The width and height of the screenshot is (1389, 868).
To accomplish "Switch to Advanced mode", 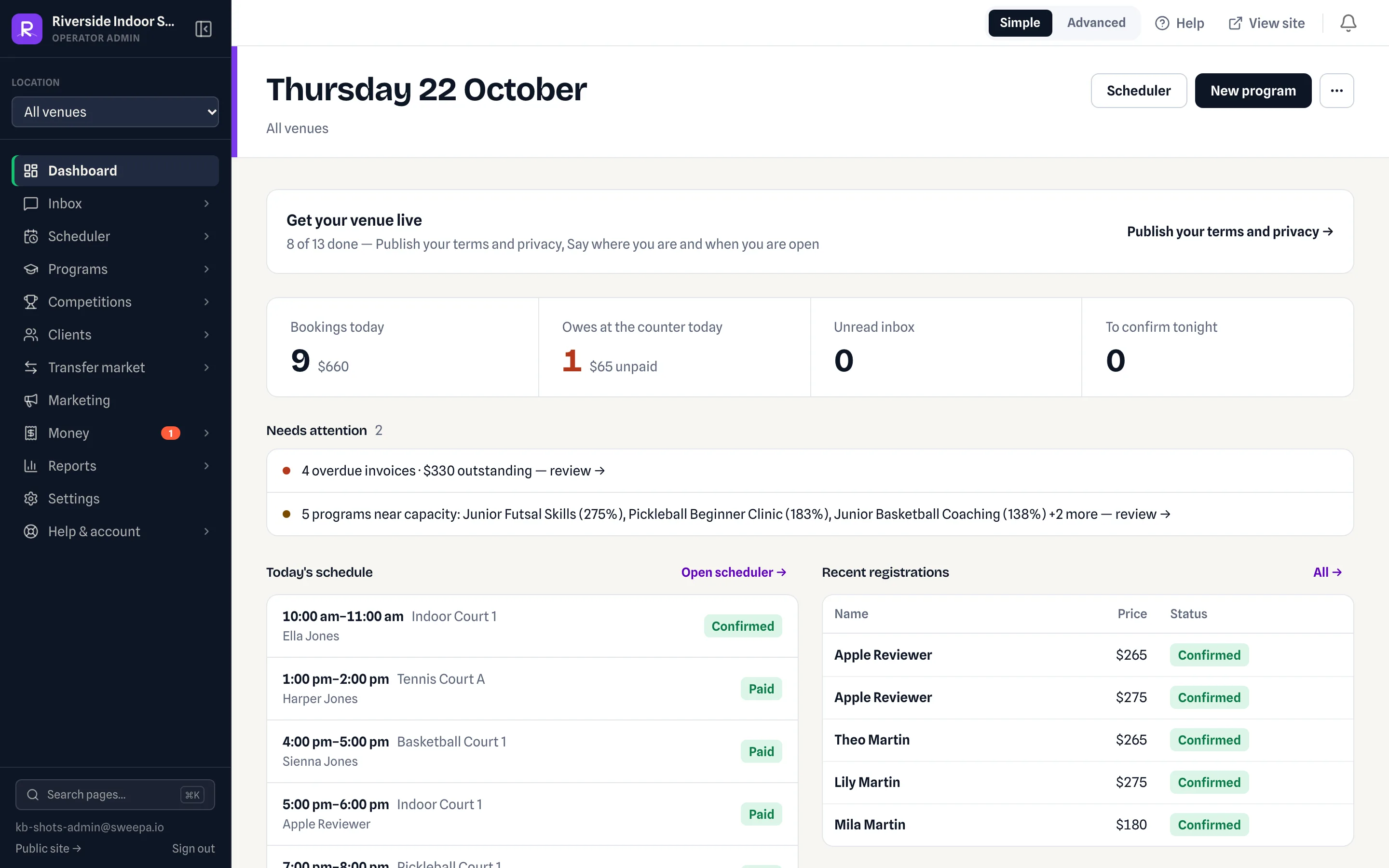I will pyautogui.click(x=1096, y=23).
